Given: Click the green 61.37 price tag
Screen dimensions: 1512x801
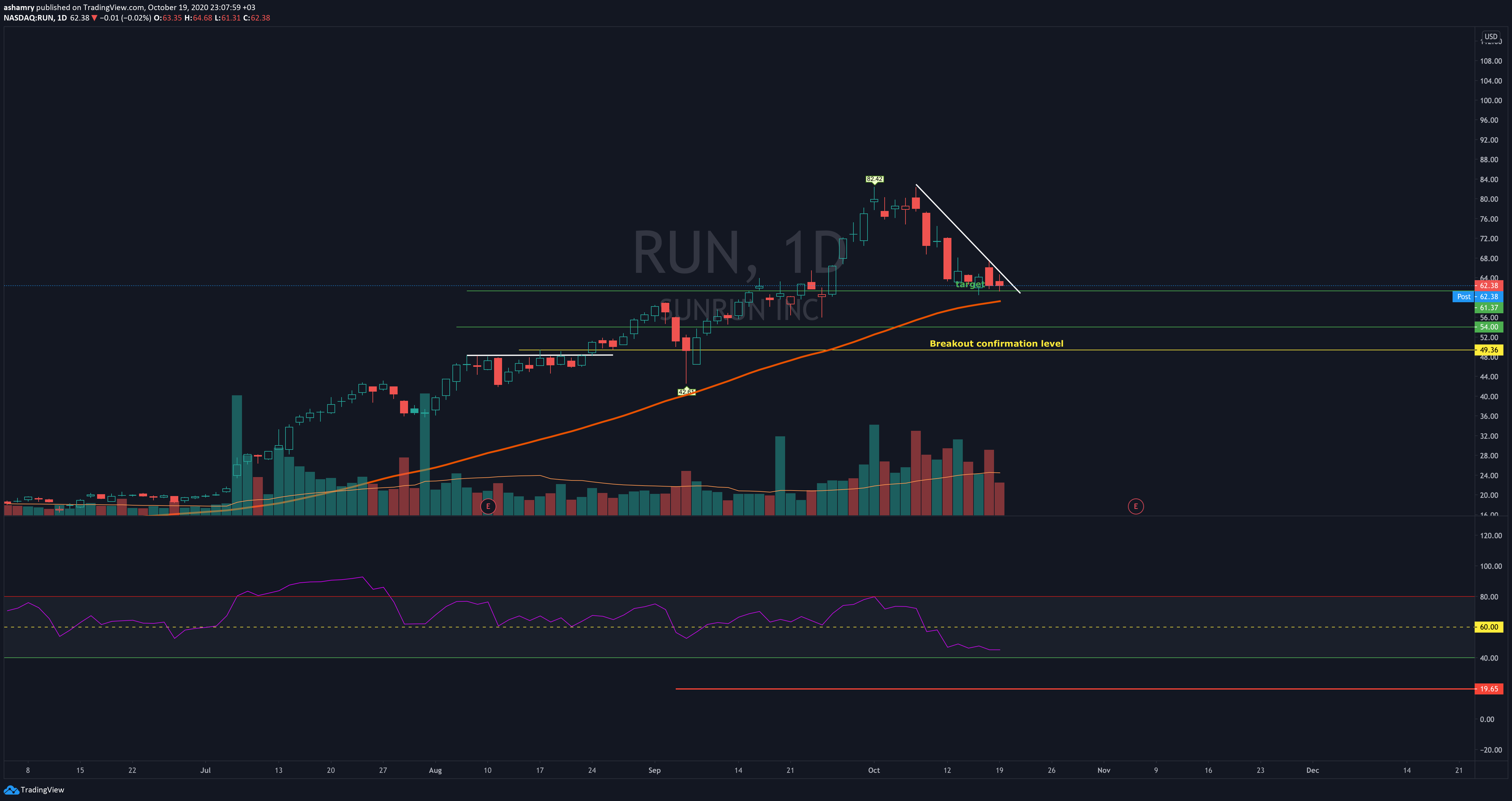Looking at the screenshot, I should 1488,307.
